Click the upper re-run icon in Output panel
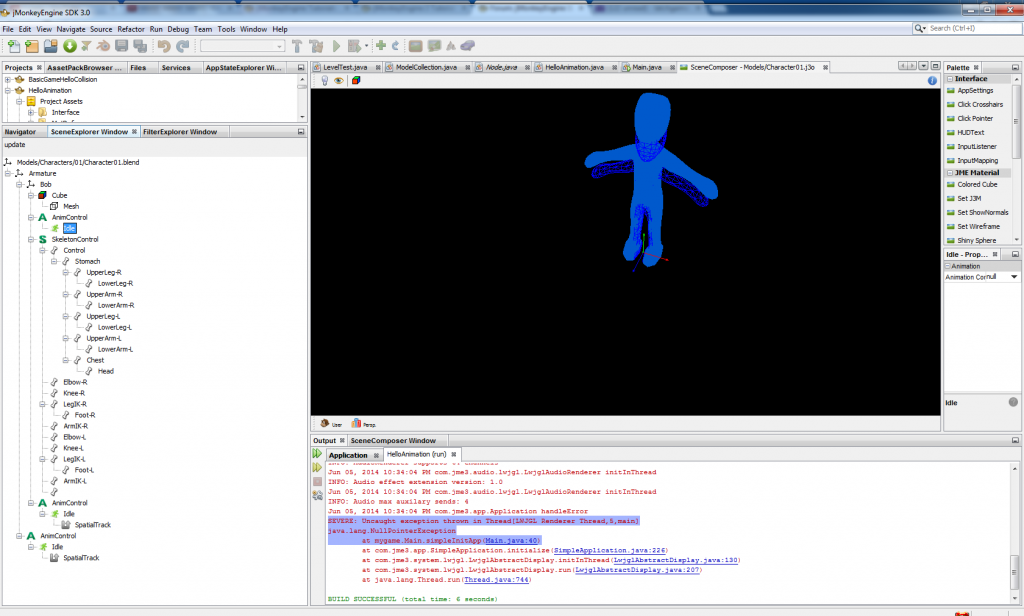The image size is (1024, 616). (317, 453)
